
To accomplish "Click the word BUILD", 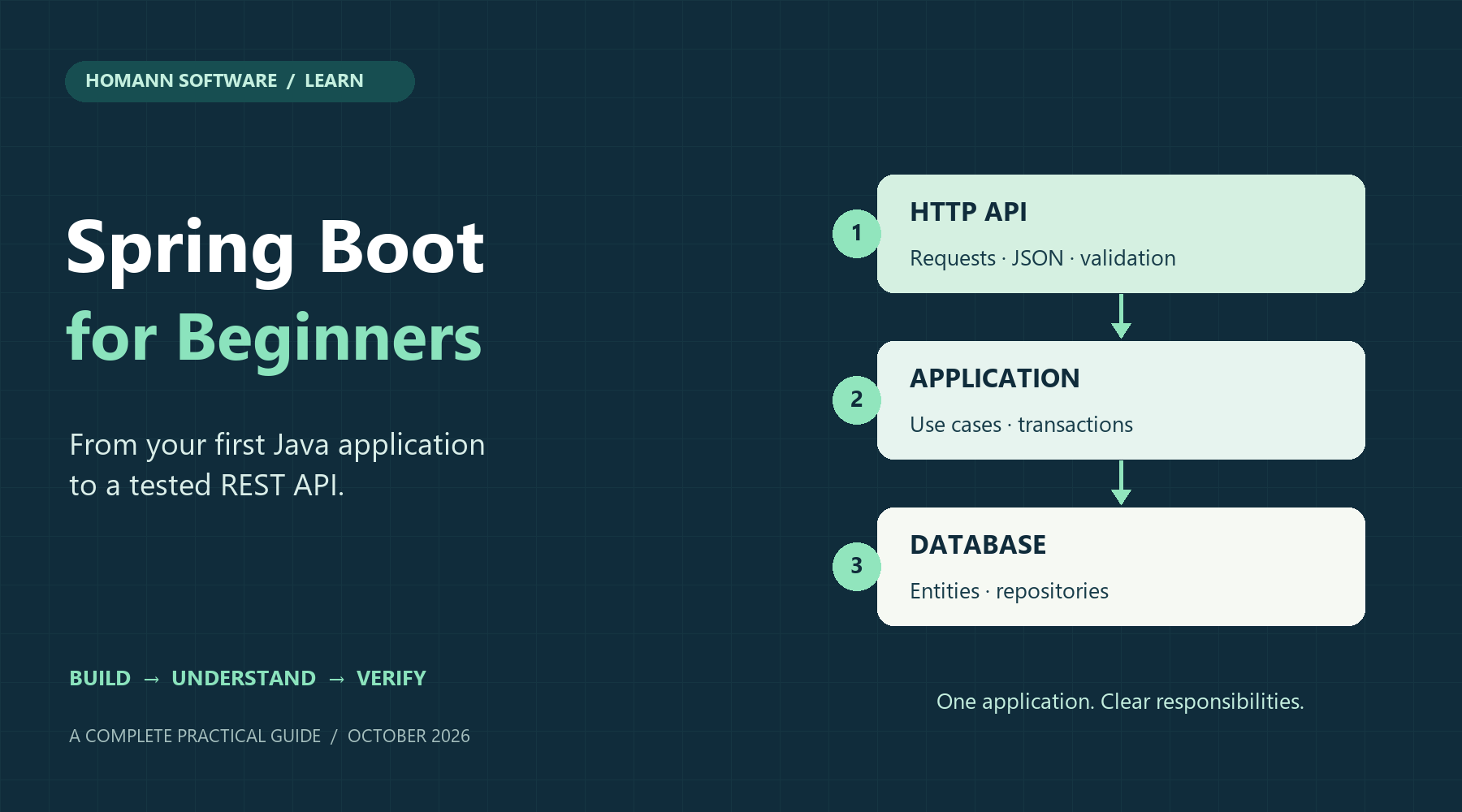I will pyautogui.click(x=100, y=678).
